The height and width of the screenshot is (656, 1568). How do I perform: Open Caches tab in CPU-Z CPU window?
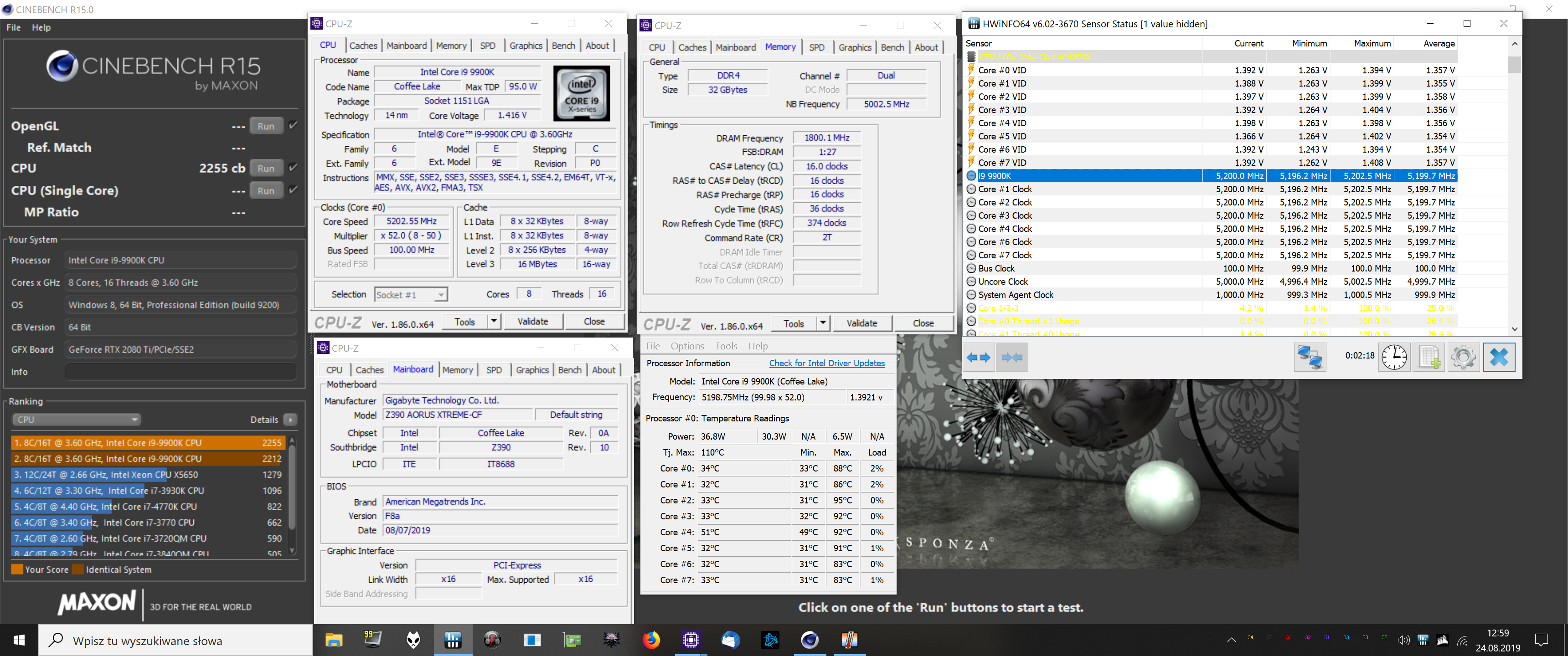coord(363,46)
